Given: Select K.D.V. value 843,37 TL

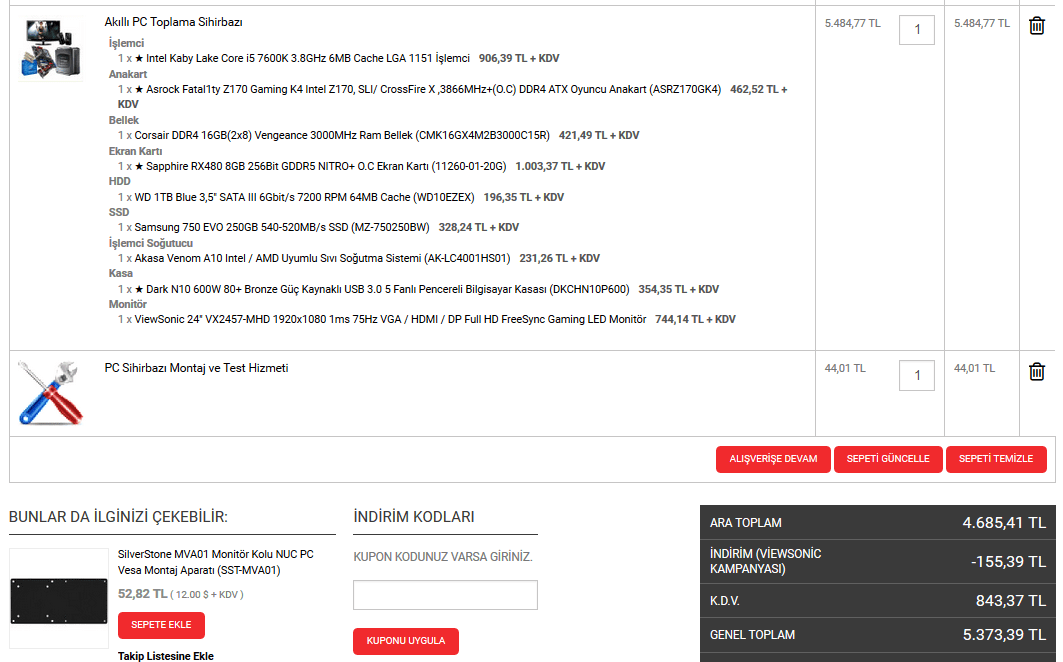Looking at the screenshot, I should (x=1010, y=601).
